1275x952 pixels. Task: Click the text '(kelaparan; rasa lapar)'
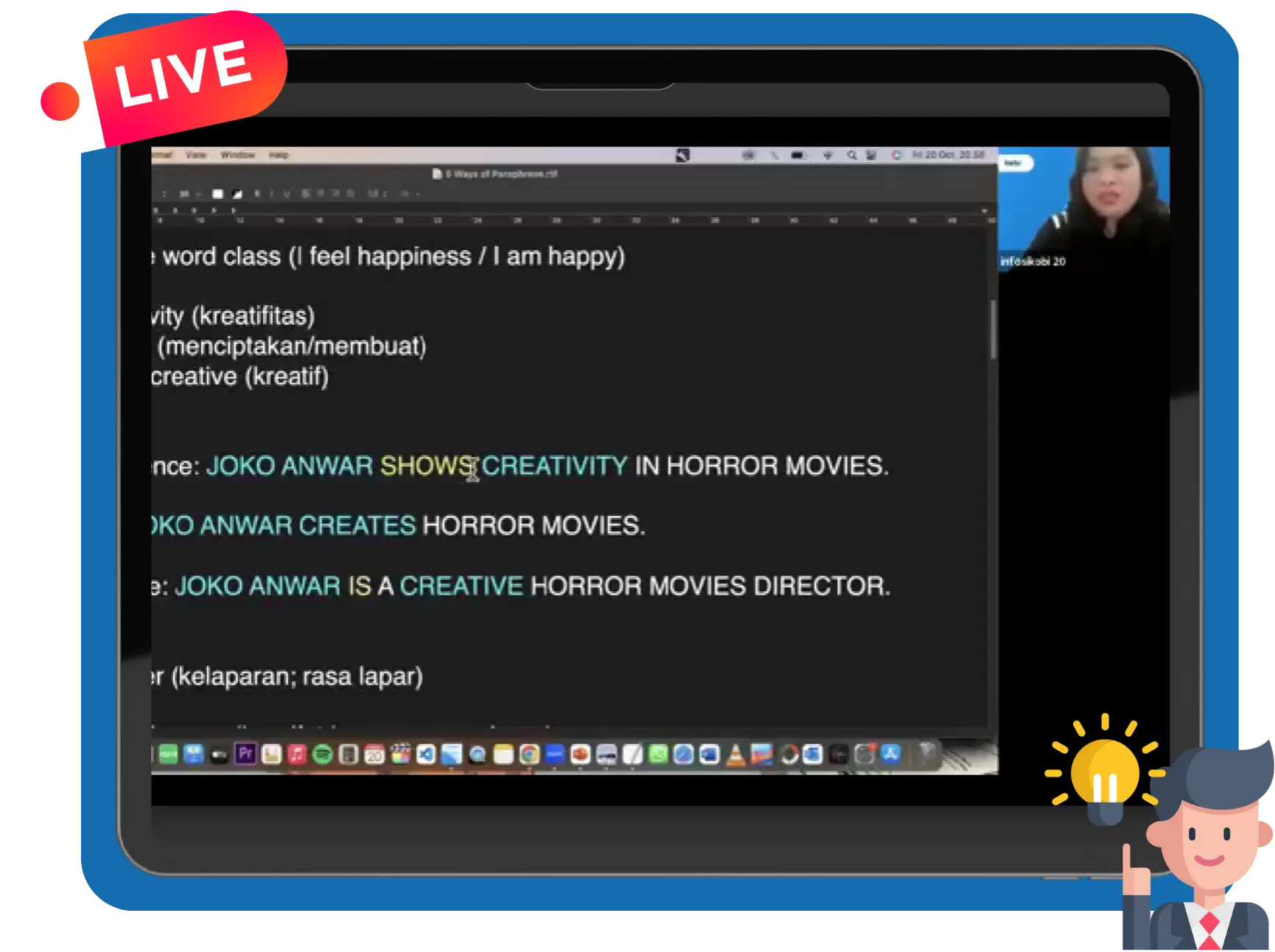[297, 676]
